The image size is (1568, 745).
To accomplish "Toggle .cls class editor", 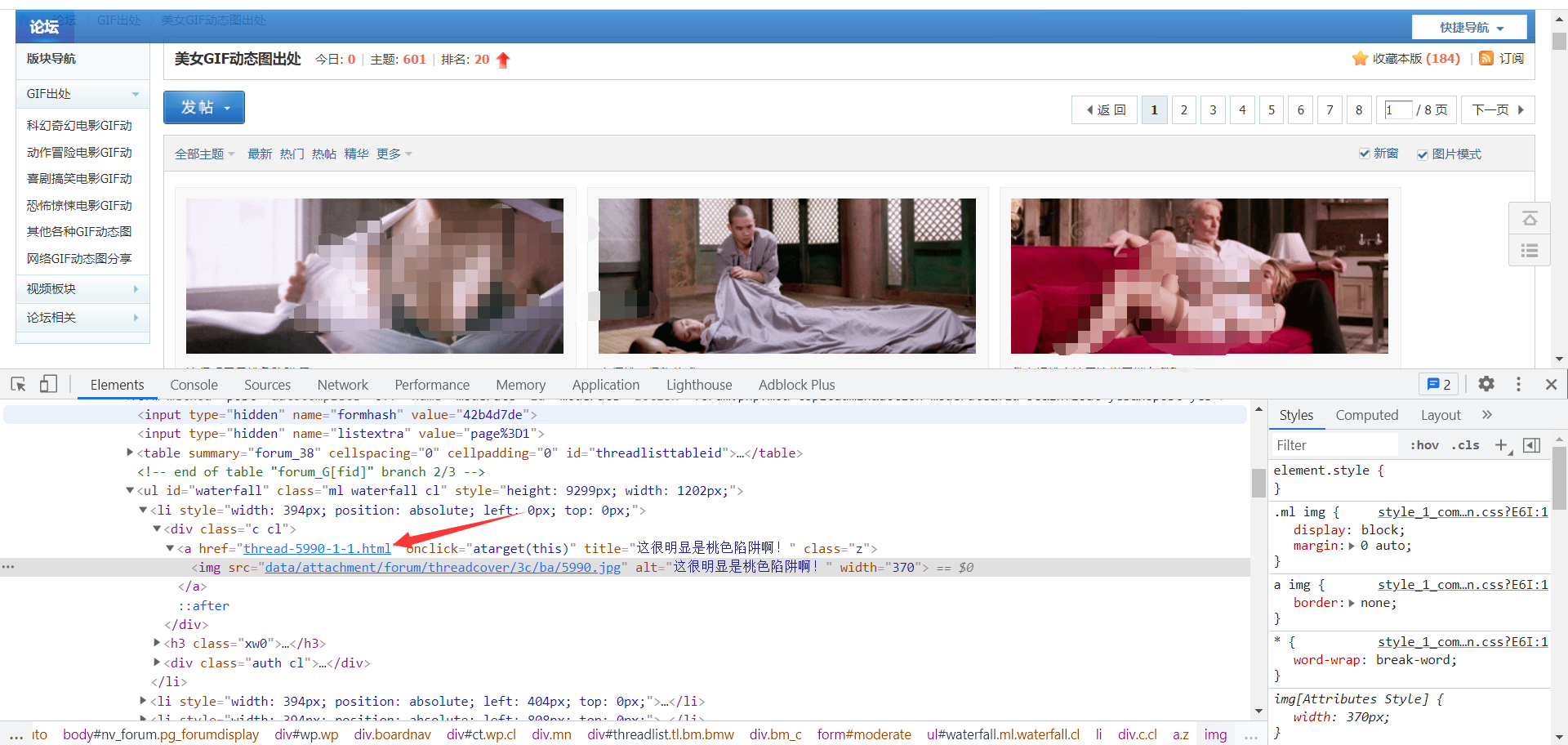I will tap(1465, 445).
